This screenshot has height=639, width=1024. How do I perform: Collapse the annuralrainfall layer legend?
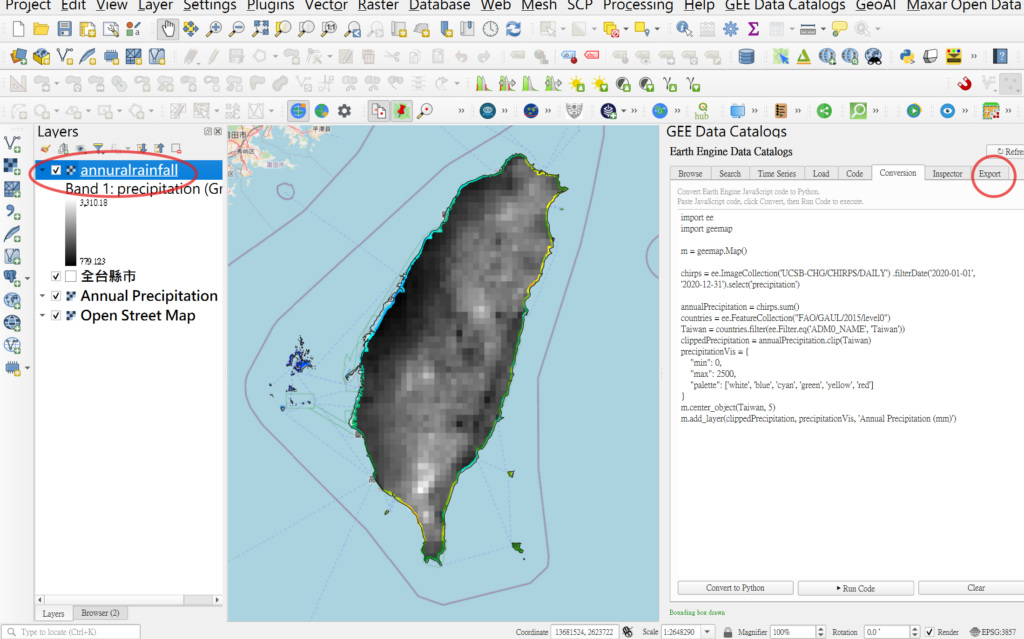click(42, 171)
